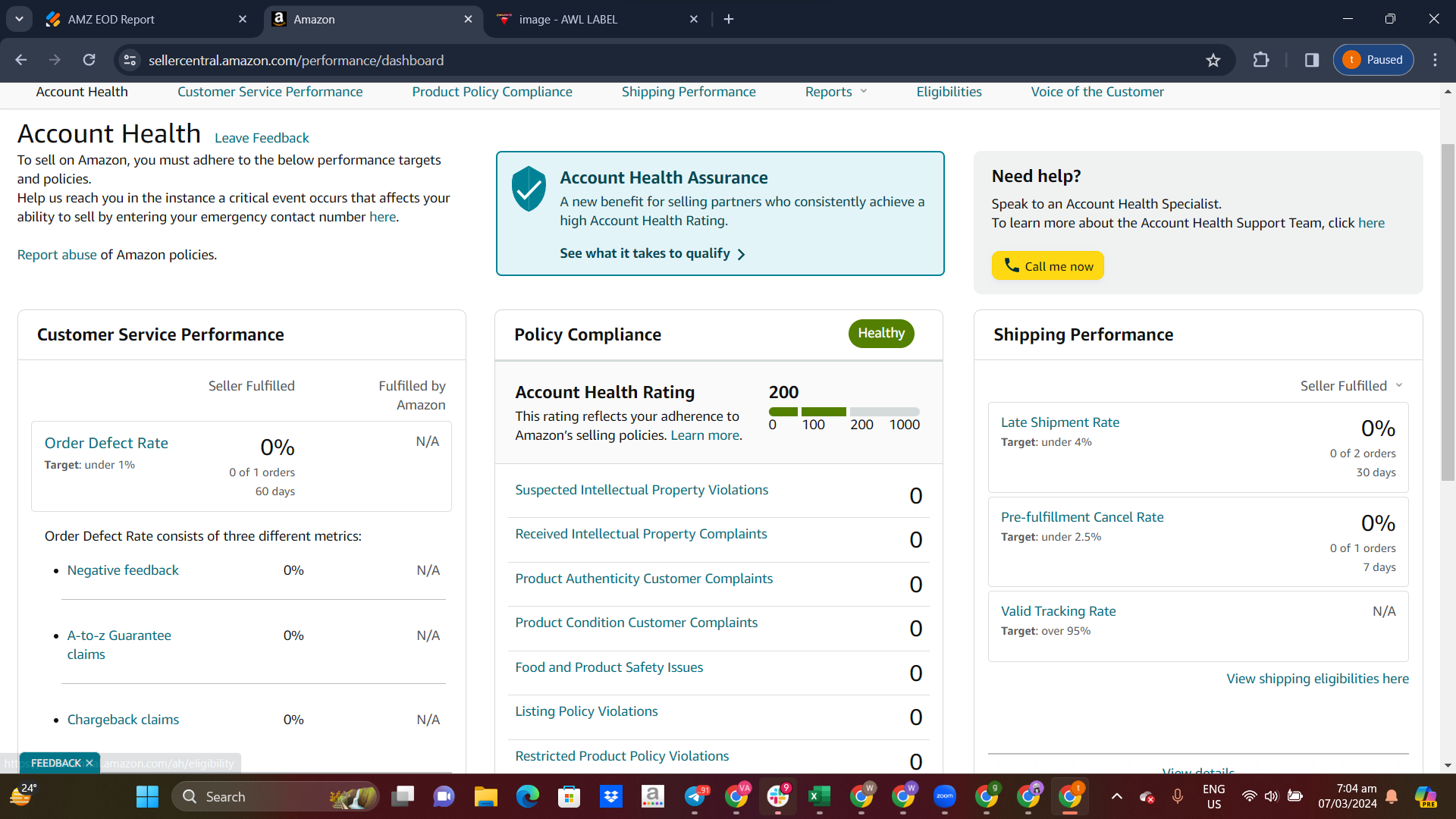
Task: Click the Windows taskbar Search box
Action: pyautogui.click(x=275, y=796)
